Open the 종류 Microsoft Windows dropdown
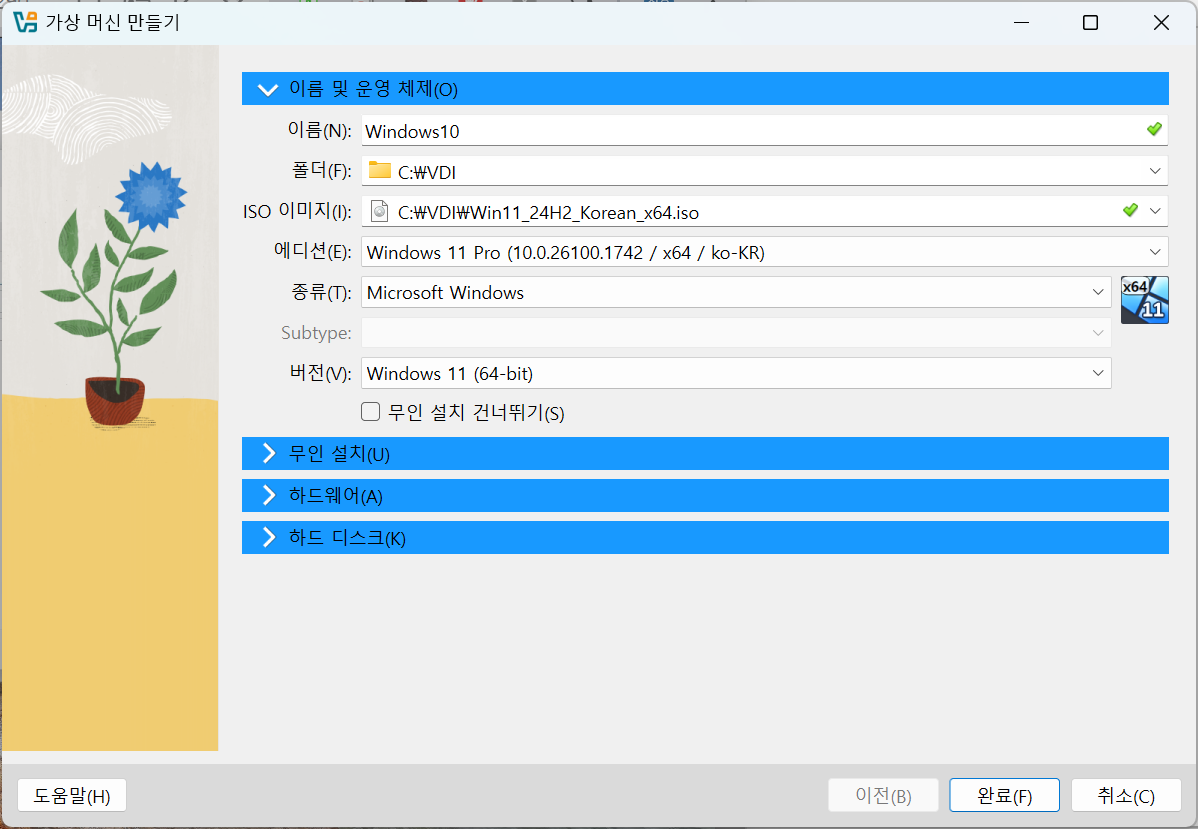Screen dimensions: 1198x829 click(x=737, y=293)
